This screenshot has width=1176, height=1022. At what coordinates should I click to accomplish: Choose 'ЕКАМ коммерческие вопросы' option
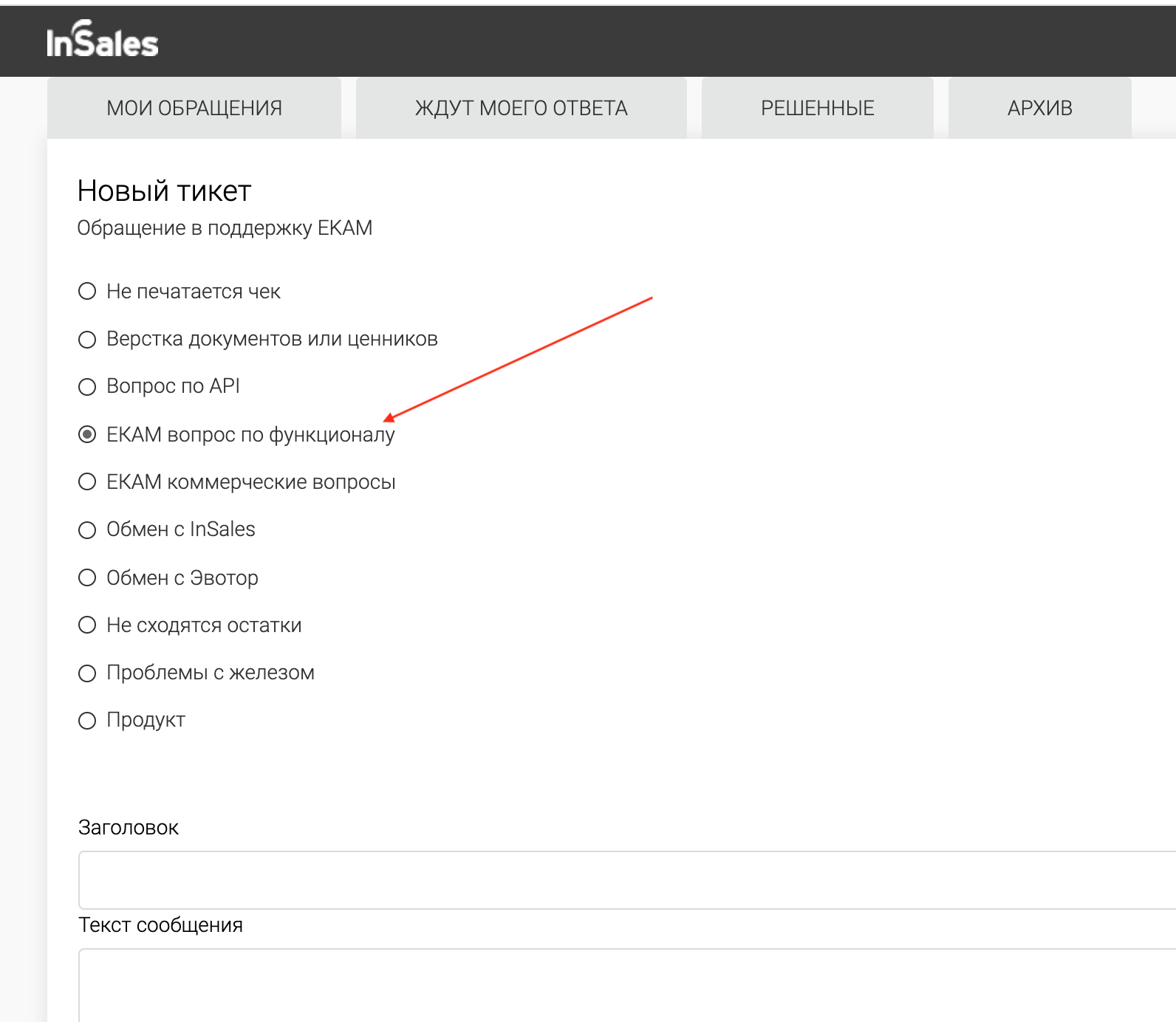click(x=87, y=481)
